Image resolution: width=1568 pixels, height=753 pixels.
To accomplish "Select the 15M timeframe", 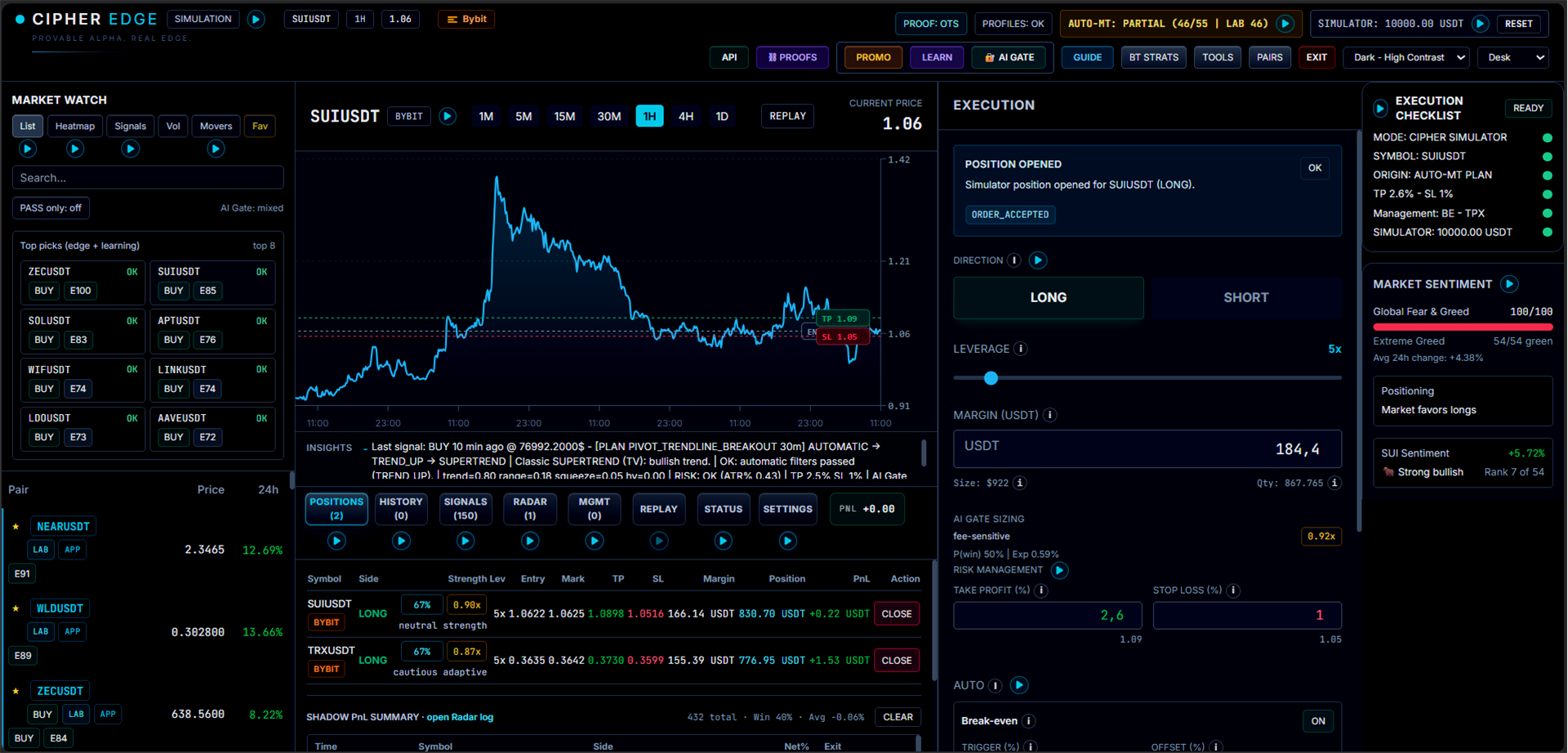I will [564, 116].
